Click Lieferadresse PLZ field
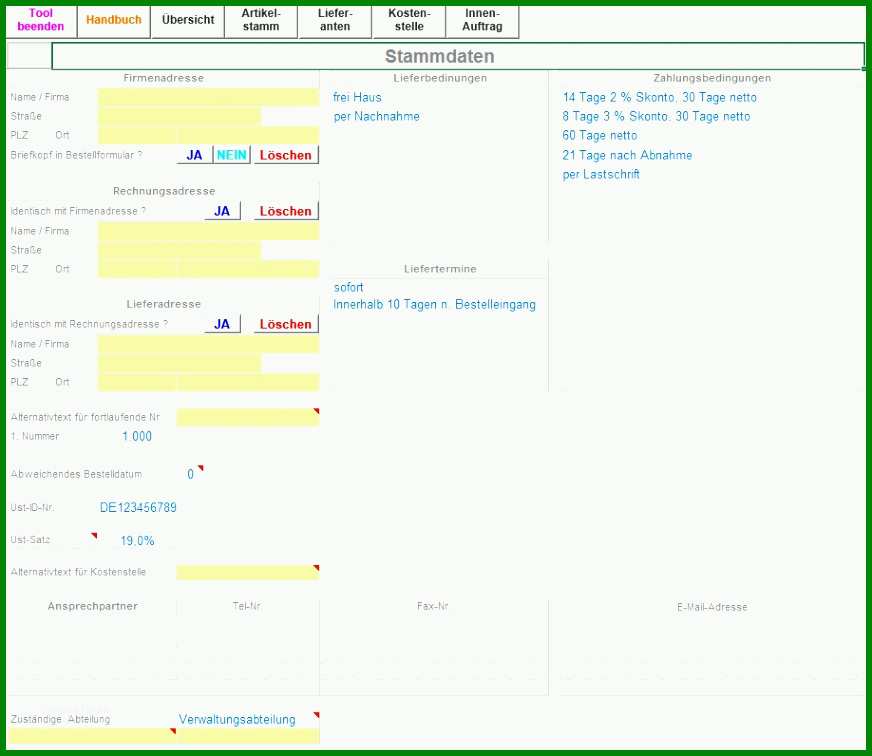Image resolution: width=872 pixels, height=756 pixels. pyautogui.click(x=137, y=382)
